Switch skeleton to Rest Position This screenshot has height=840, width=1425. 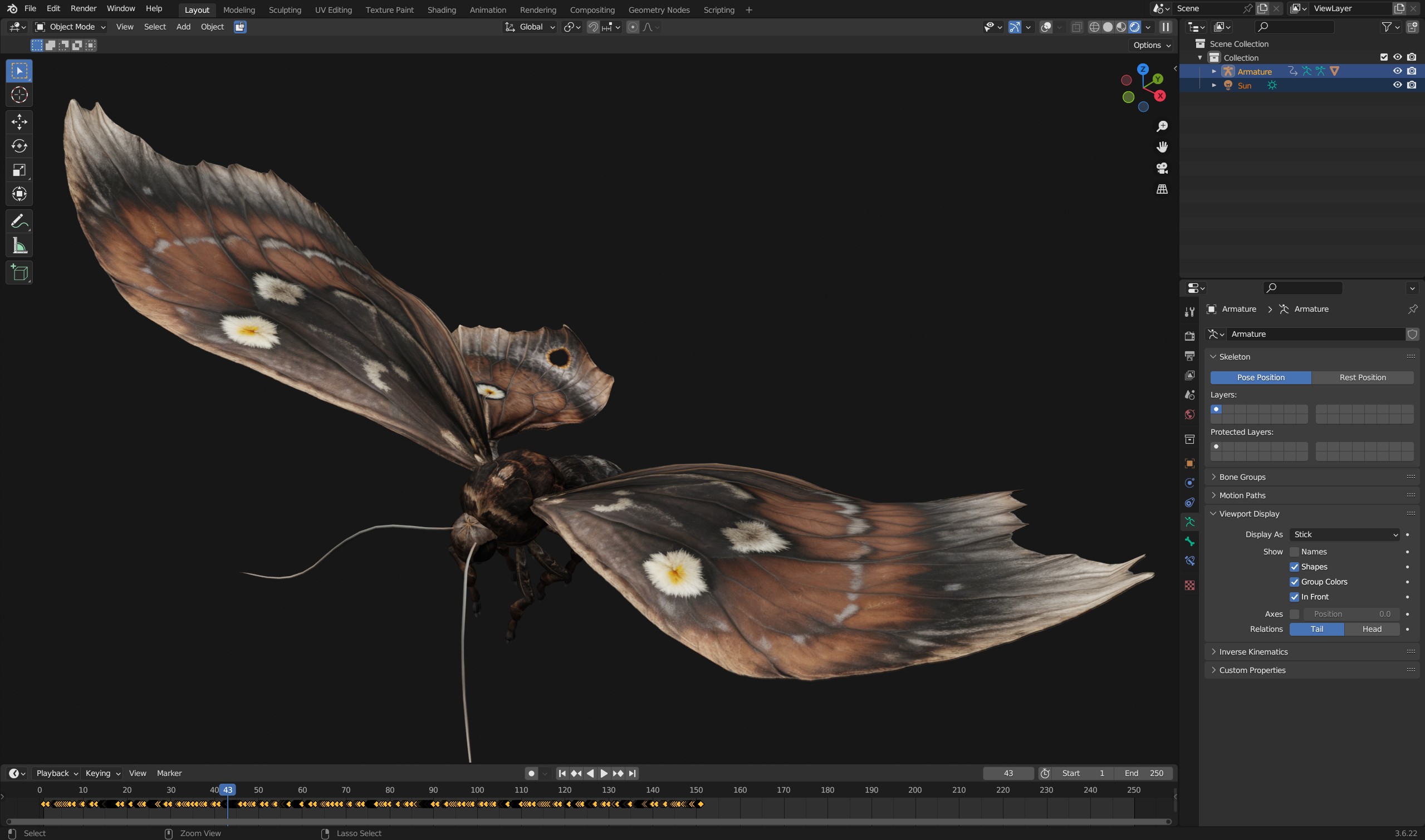(x=1362, y=377)
